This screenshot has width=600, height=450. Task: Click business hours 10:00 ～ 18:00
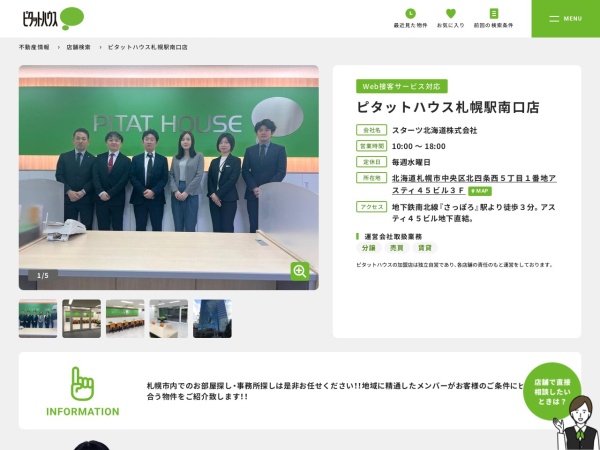[x=419, y=146]
